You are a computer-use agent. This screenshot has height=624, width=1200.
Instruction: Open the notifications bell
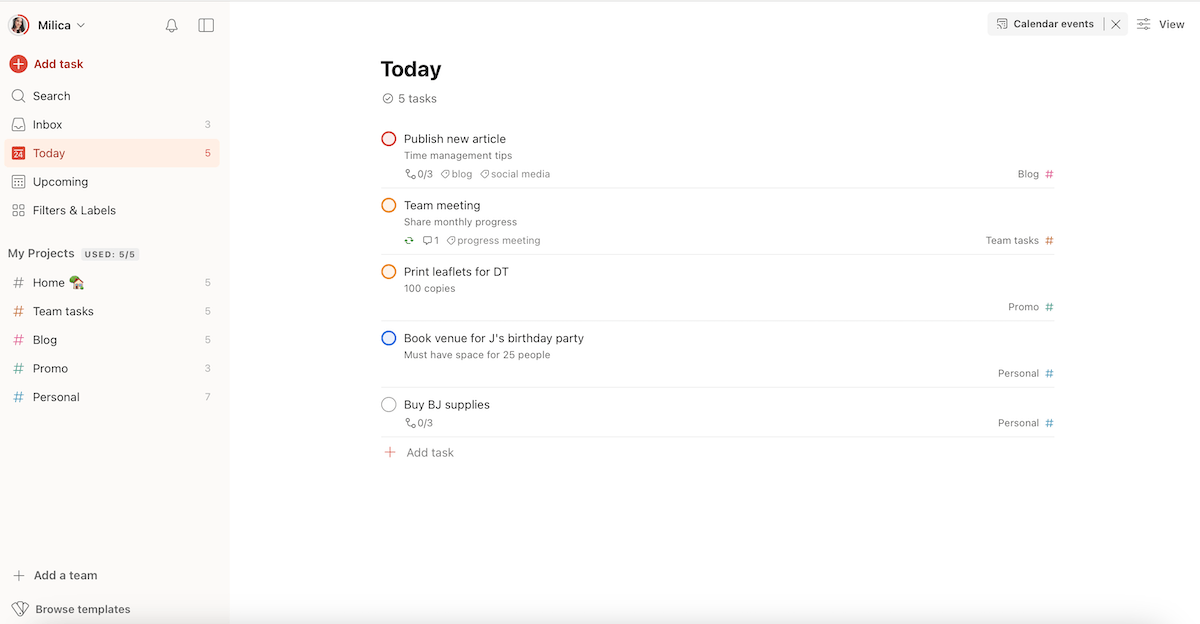click(x=171, y=25)
